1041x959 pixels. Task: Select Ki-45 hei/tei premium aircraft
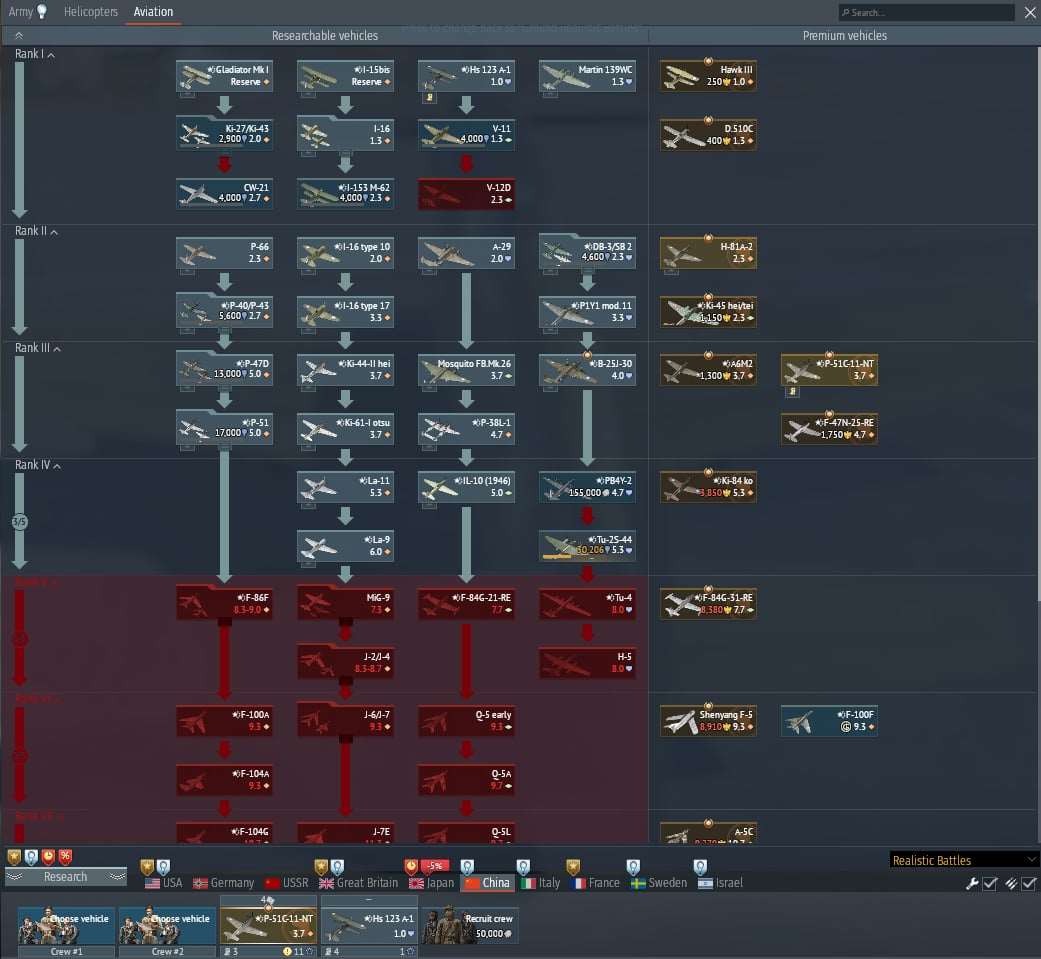click(x=708, y=311)
